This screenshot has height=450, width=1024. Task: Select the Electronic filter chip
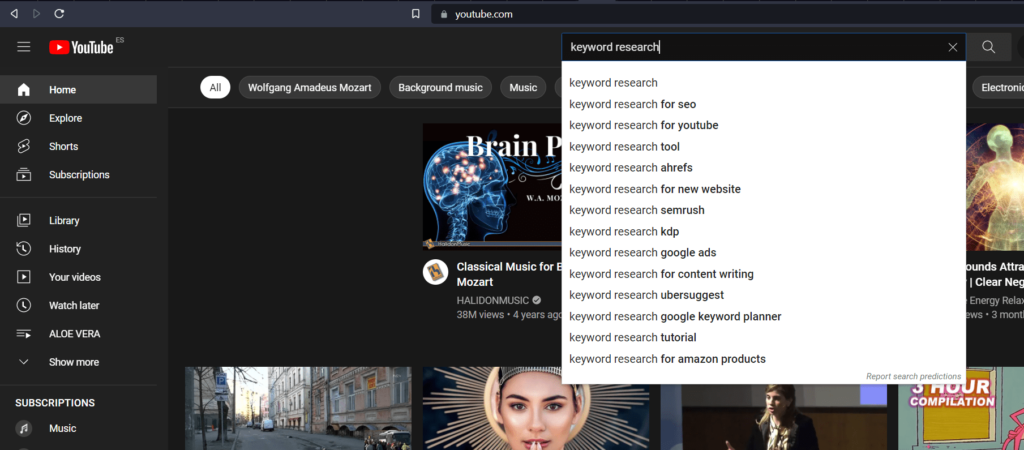[998, 88]
